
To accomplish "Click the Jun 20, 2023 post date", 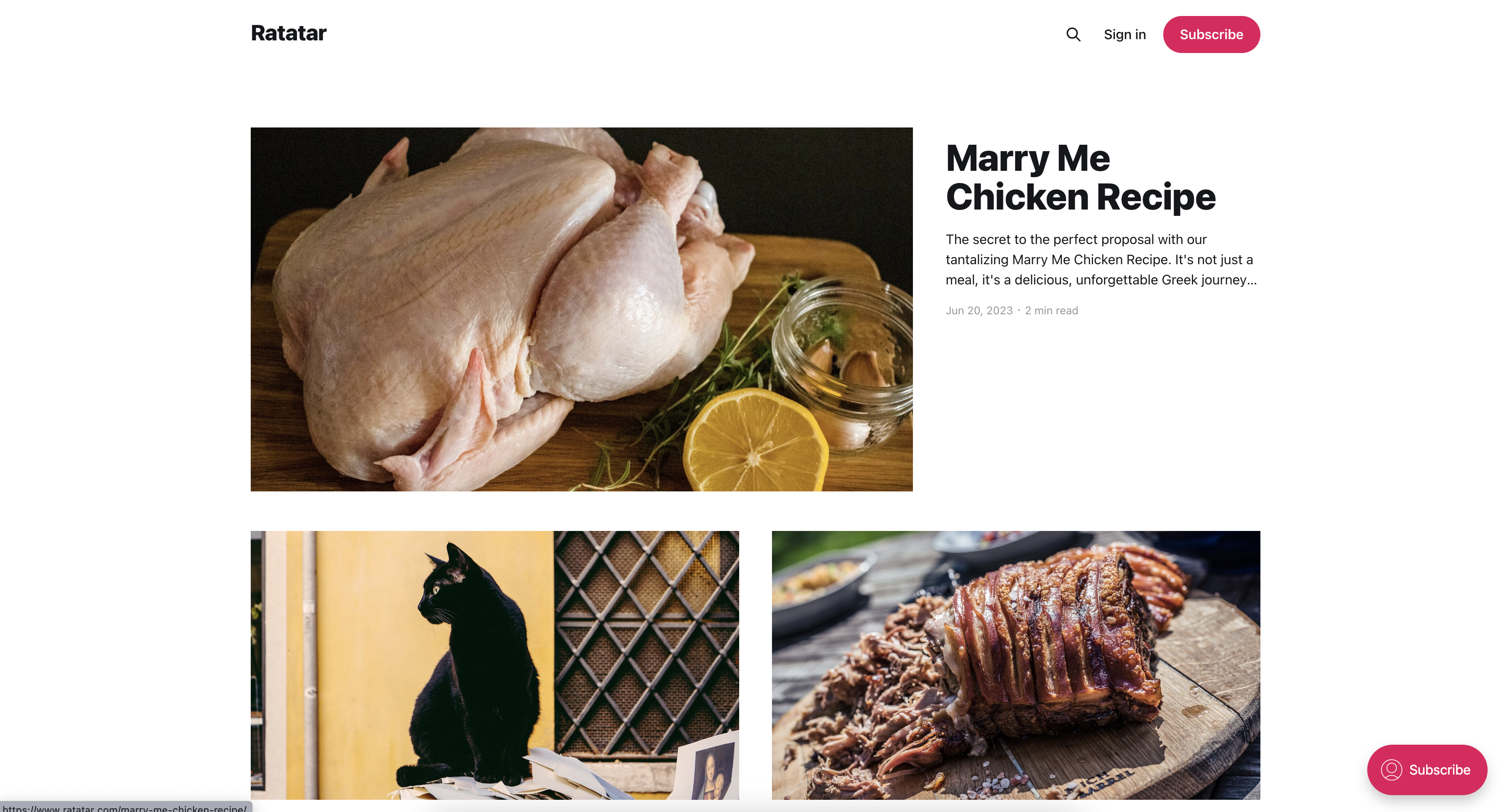I will pos(979,310).
